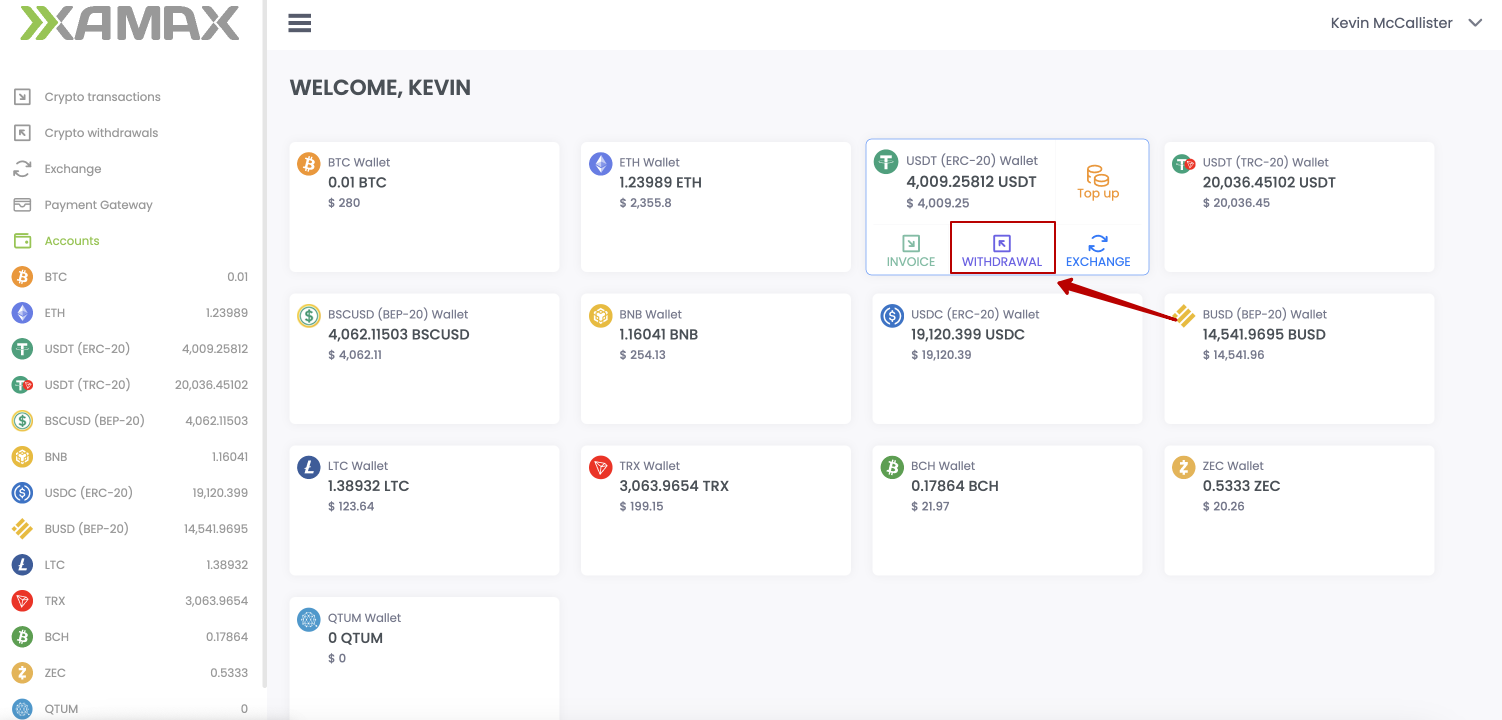This screenshot has height=720, width=1502.
Task: Click the Top up label on USDT wallet
Action: (1098, 194)
